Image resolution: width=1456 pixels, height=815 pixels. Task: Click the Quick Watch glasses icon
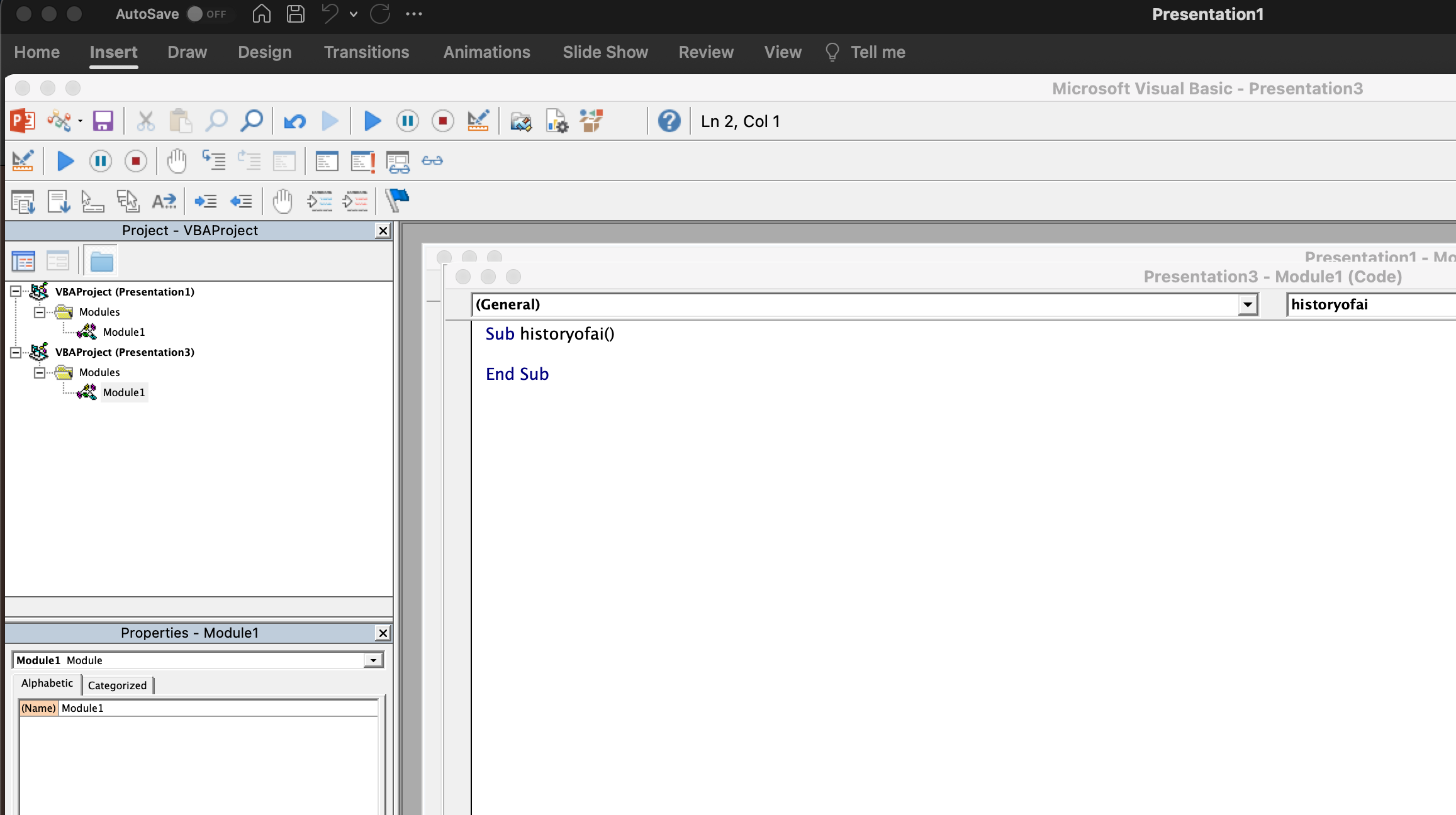[432, 161]
